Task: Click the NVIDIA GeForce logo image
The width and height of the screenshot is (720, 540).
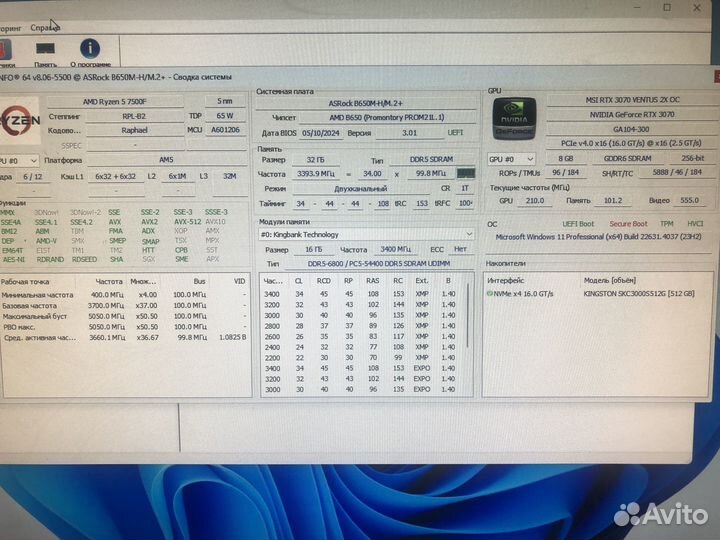Action: tap(514, 119)
